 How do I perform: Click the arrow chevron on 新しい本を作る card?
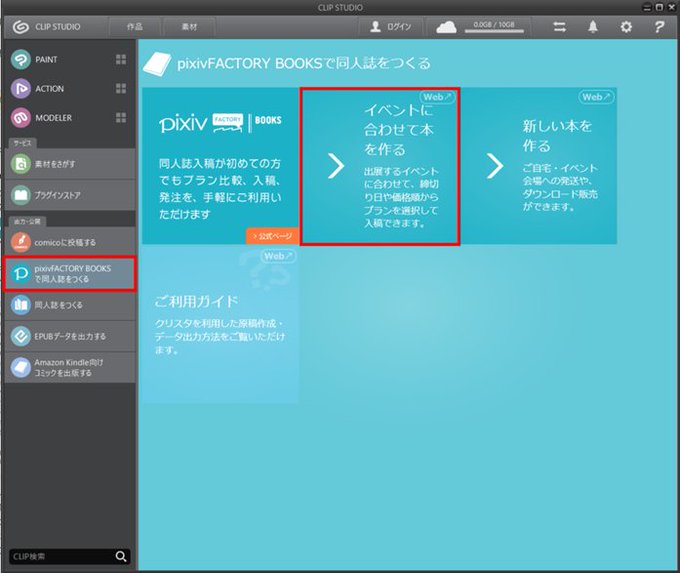point(494,166)
